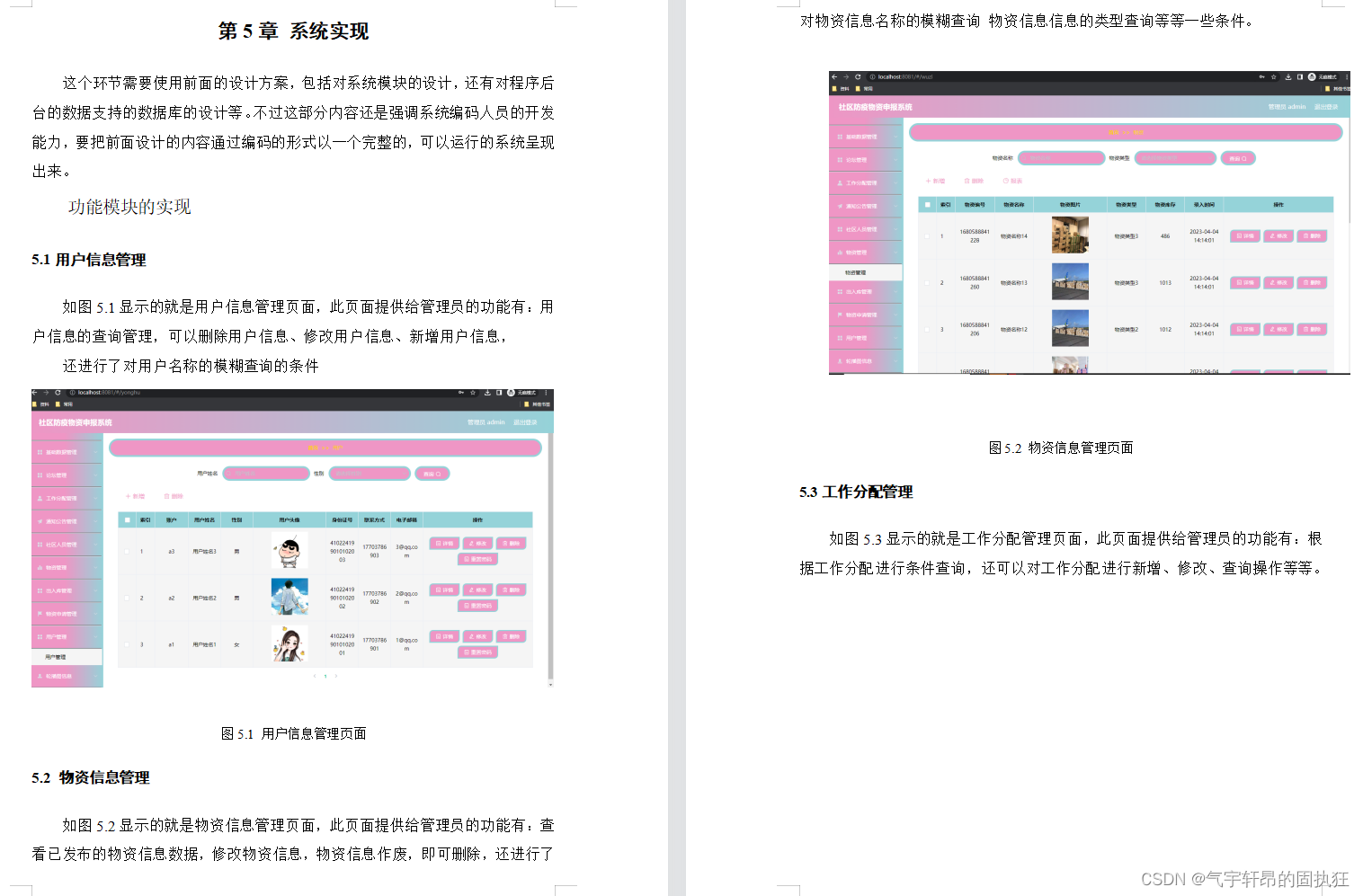Click 修改 button for 物资名称13 row
The width and height of the screenshot is (1363, 896).
click(1278, 283)
